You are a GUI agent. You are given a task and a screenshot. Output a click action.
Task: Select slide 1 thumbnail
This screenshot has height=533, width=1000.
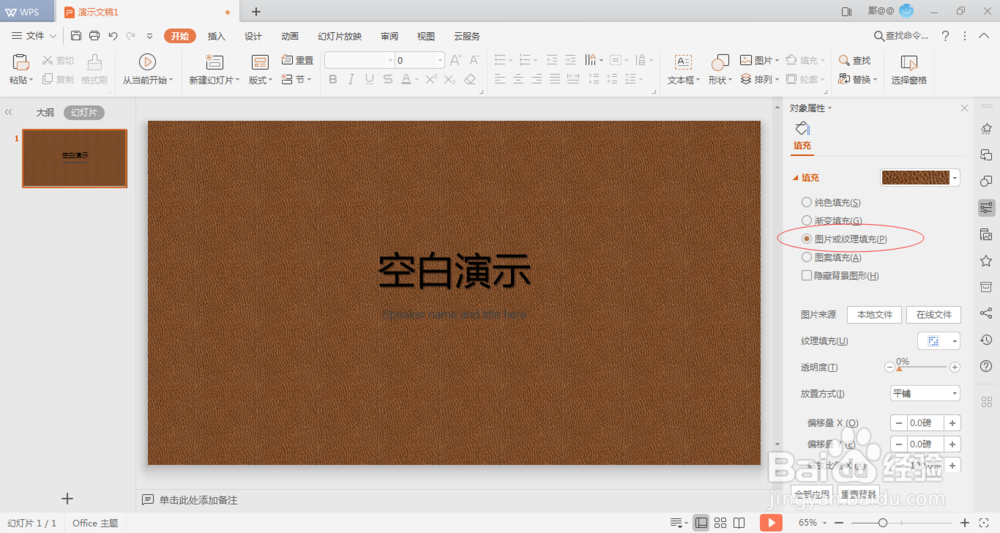click(75, 158)
